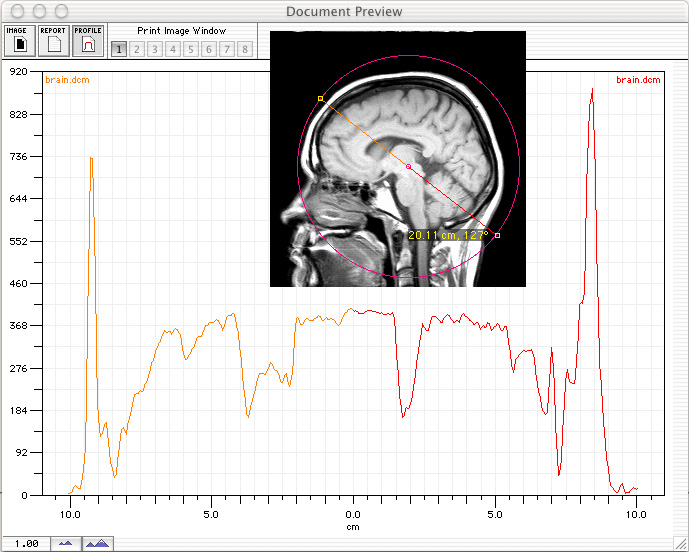This screenshot has width=689, height=552.
Task: Click the 1.00 zoom value field
Action: click(26, 543)
